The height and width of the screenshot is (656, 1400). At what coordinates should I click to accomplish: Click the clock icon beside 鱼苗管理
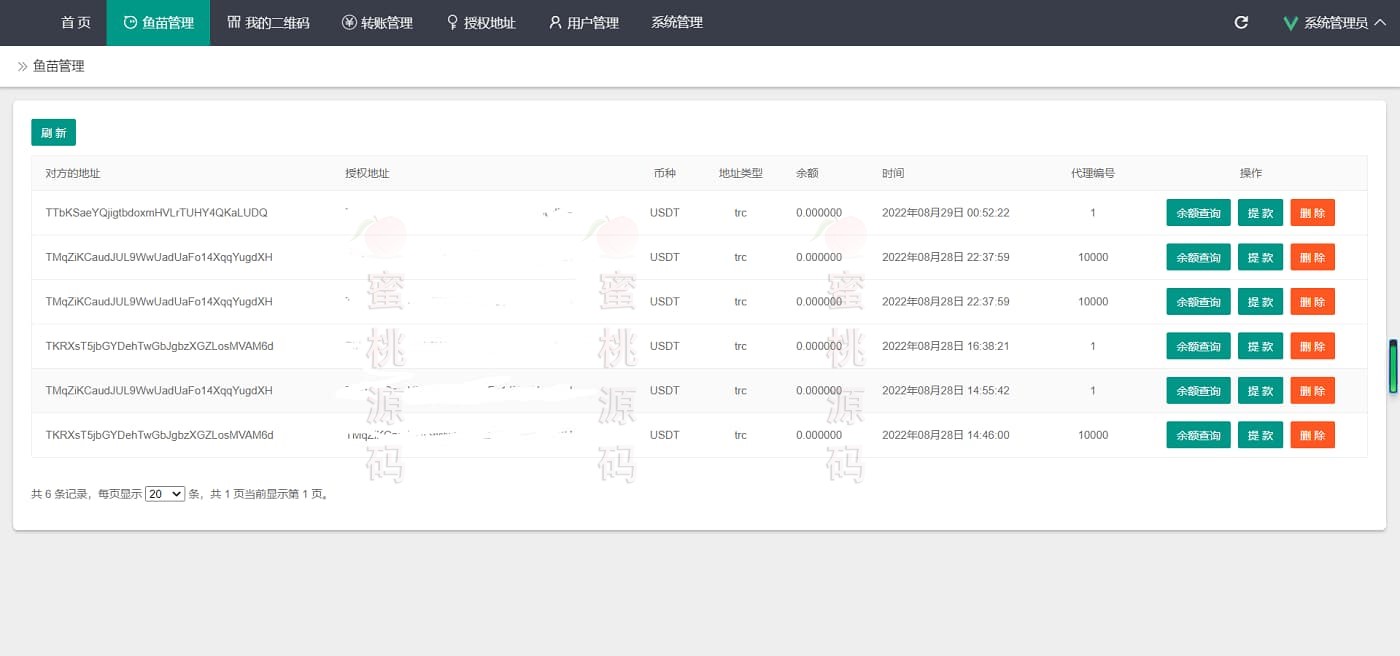[130, 22]
